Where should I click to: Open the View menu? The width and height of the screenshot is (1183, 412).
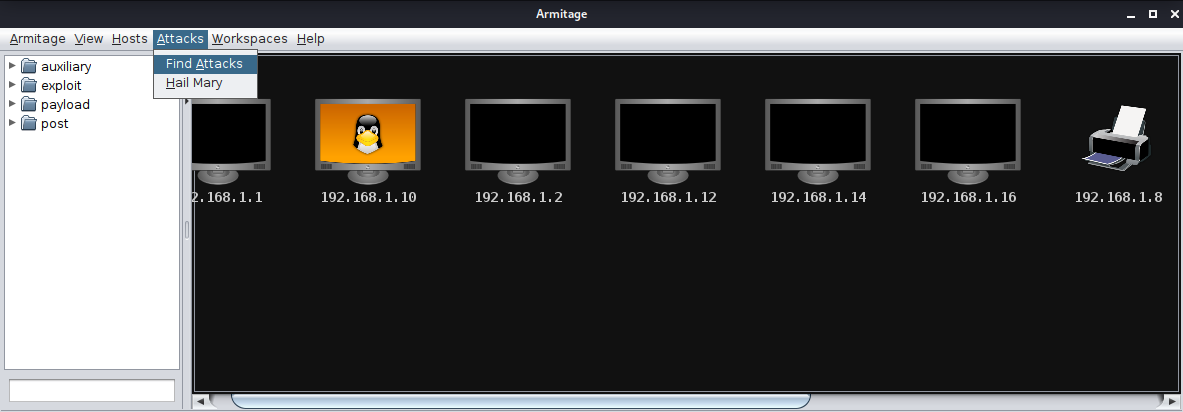89,38
